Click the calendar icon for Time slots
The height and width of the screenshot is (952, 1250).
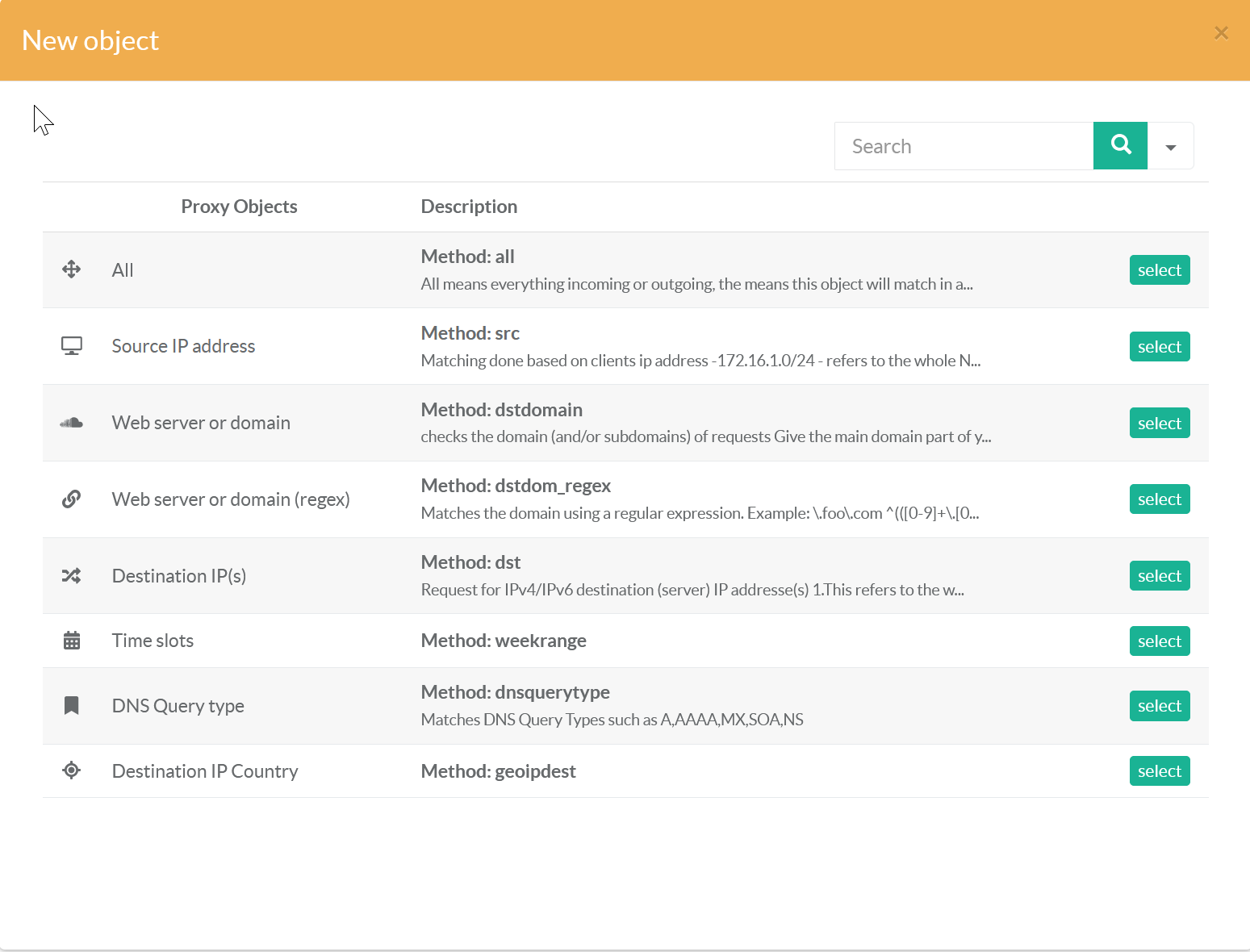click(x=71, y=641)
